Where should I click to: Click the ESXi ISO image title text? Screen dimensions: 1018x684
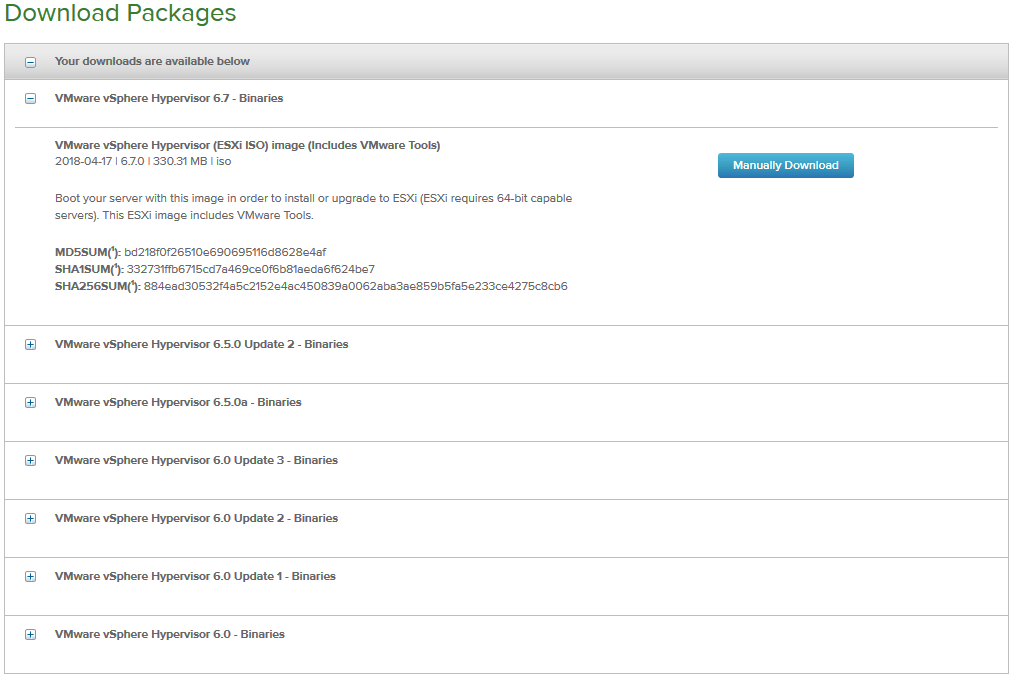tap(247, 145)
